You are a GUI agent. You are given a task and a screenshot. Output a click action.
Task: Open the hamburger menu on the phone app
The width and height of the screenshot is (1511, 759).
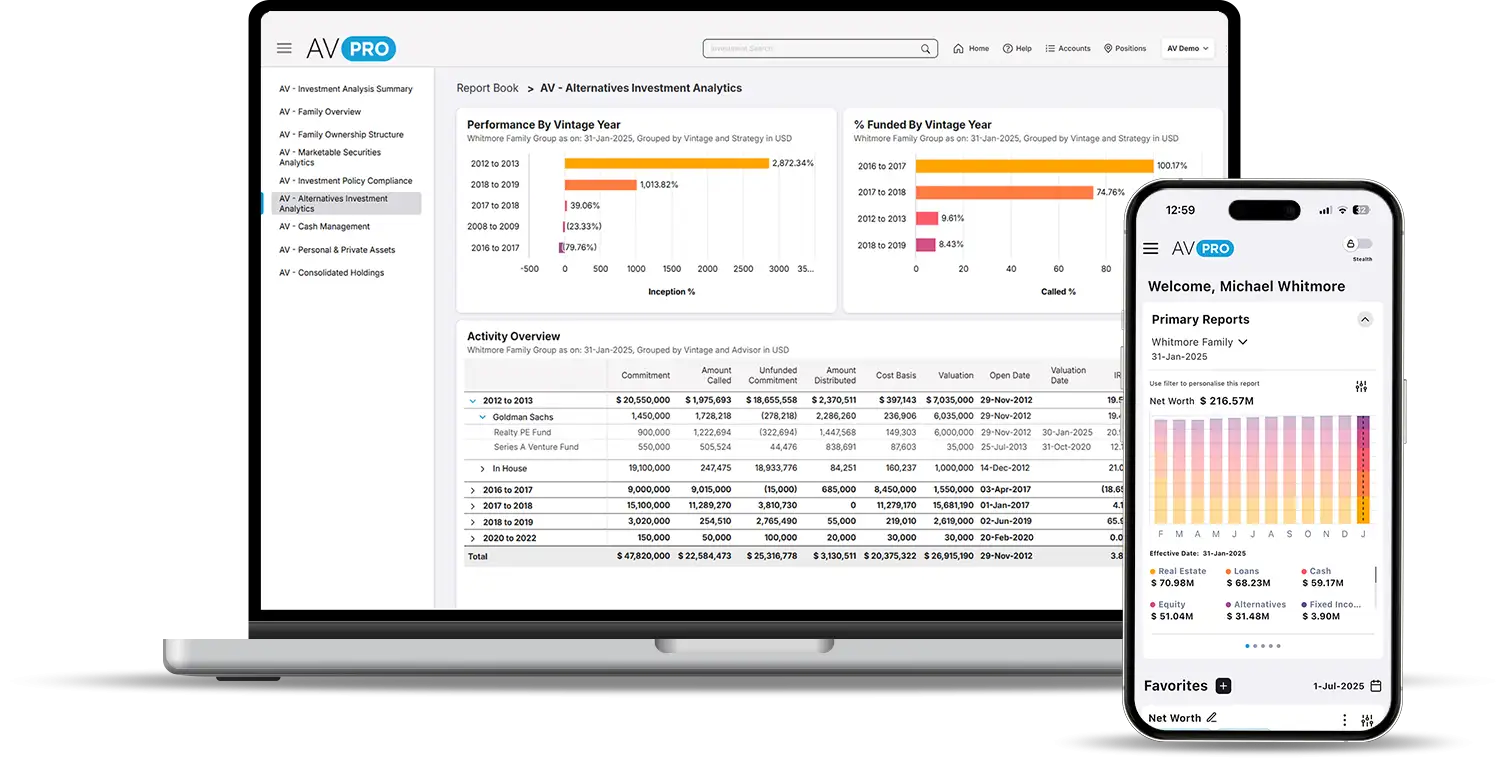click(x=1150, y=249)
